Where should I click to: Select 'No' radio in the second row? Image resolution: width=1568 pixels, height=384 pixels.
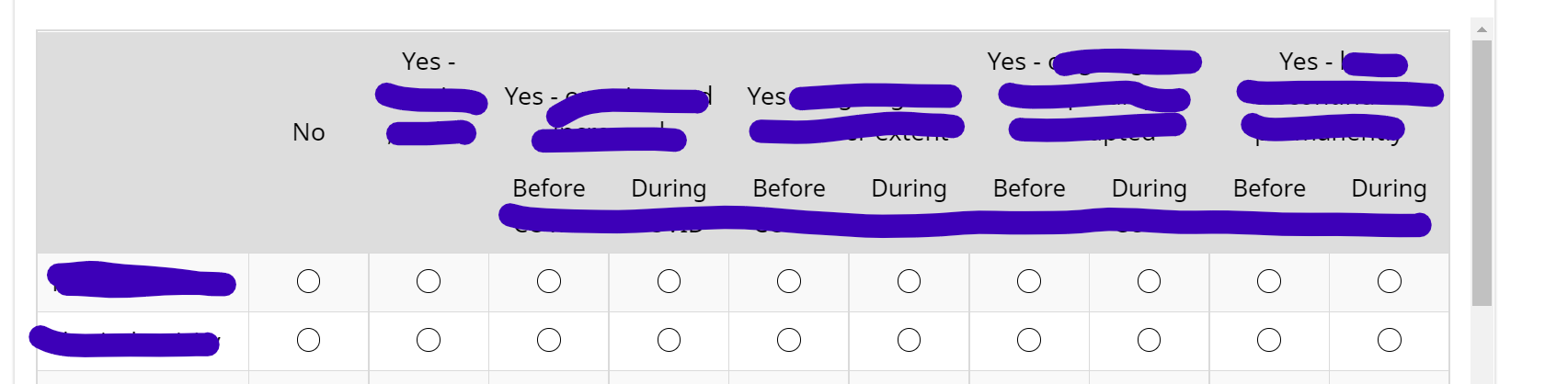(308, 340)
